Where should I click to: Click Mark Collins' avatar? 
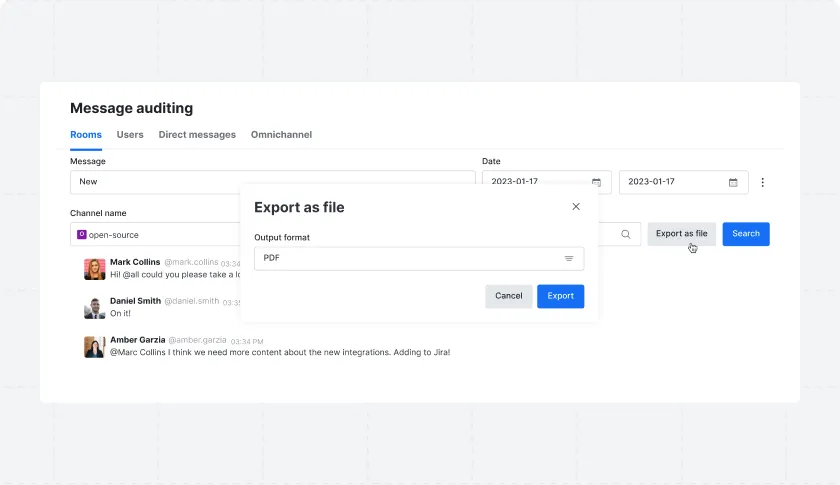coord(95,269)
